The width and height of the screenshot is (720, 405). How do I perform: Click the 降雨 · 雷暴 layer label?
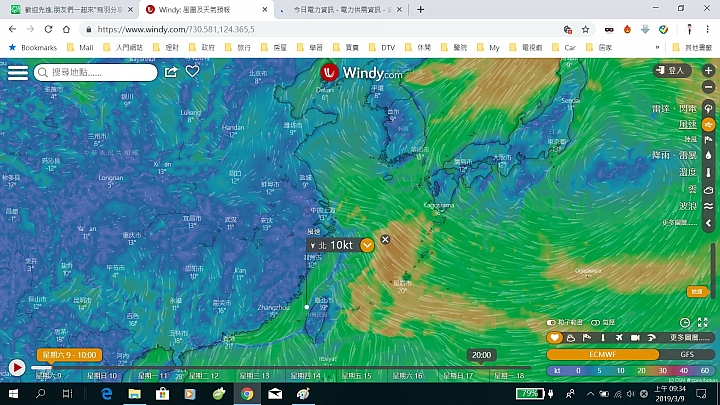coord(674,155)
